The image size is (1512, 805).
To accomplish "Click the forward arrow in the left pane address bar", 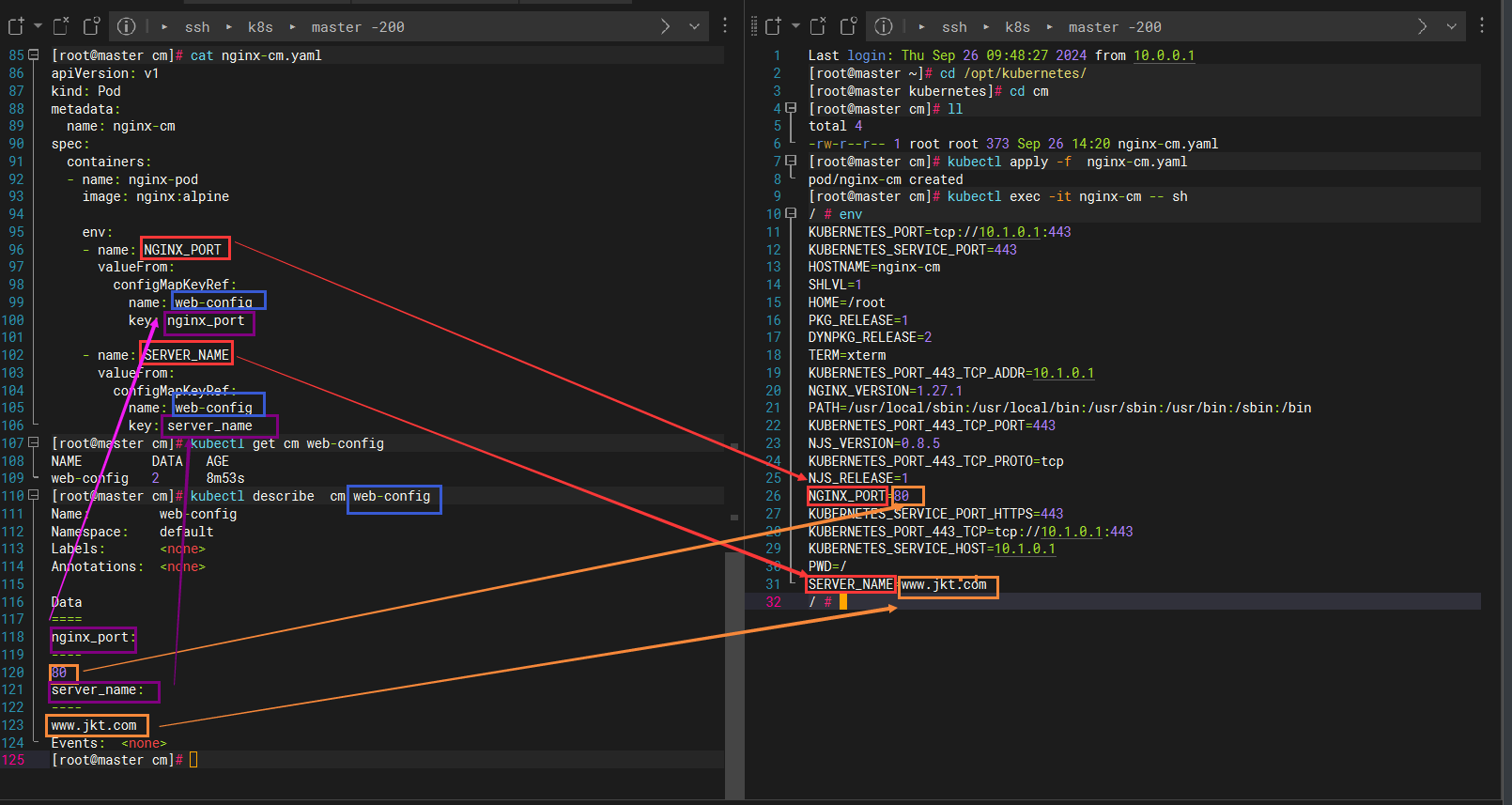I will [x=665, y=26].
